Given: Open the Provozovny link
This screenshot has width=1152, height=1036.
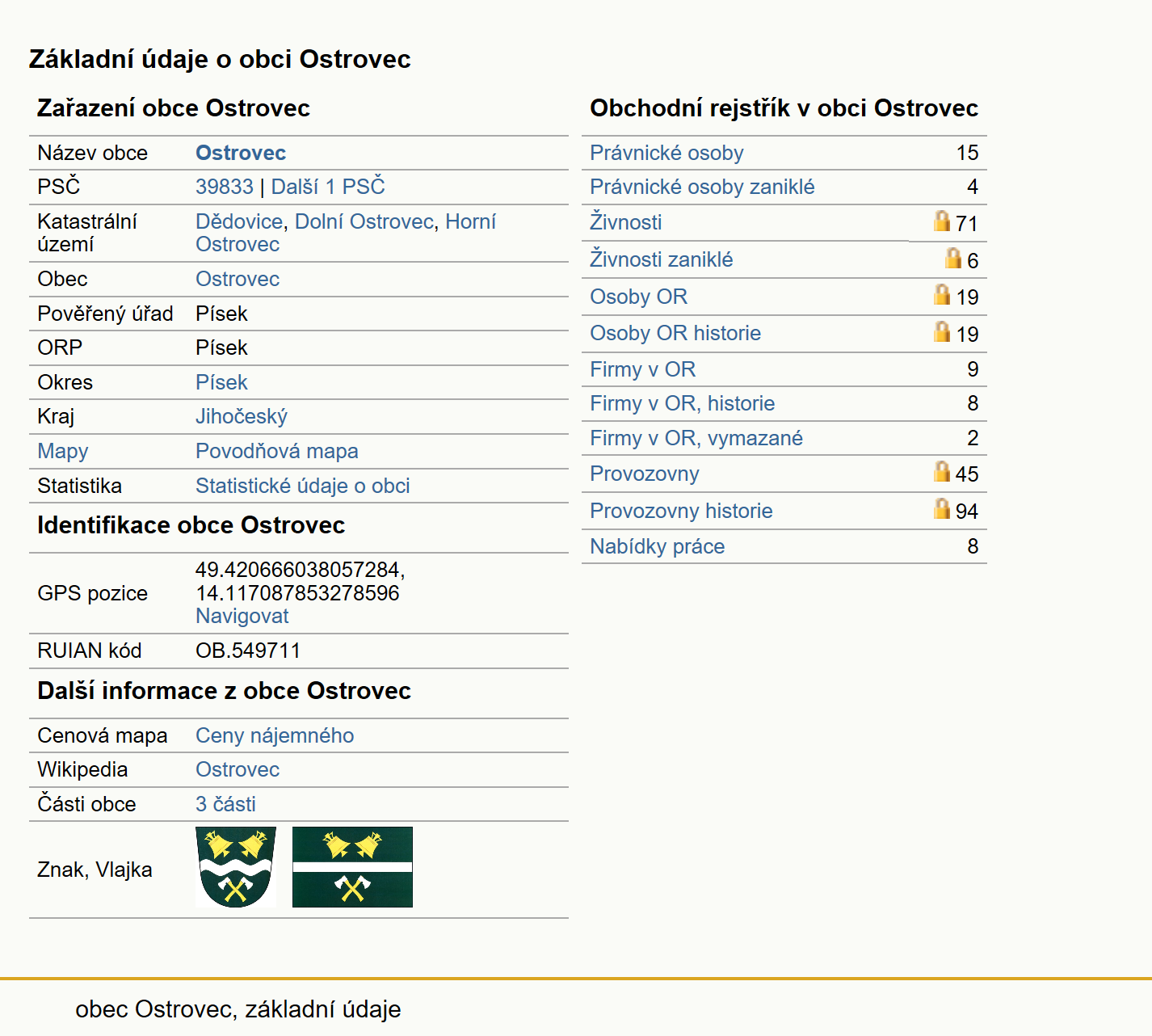Looking at the screenshot, I should (645, 474).
